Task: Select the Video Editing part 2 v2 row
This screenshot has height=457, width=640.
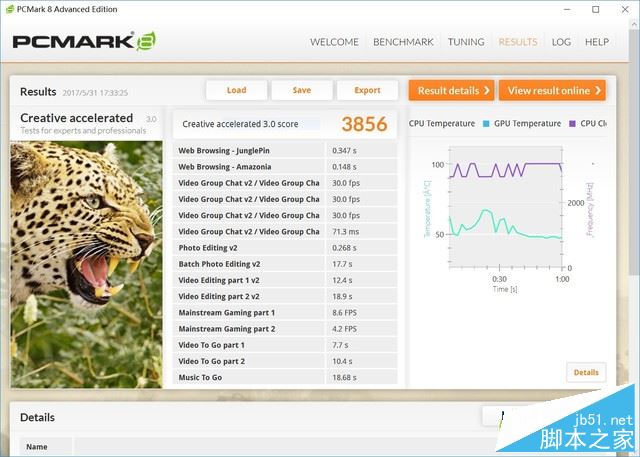Action: [285, 296]
